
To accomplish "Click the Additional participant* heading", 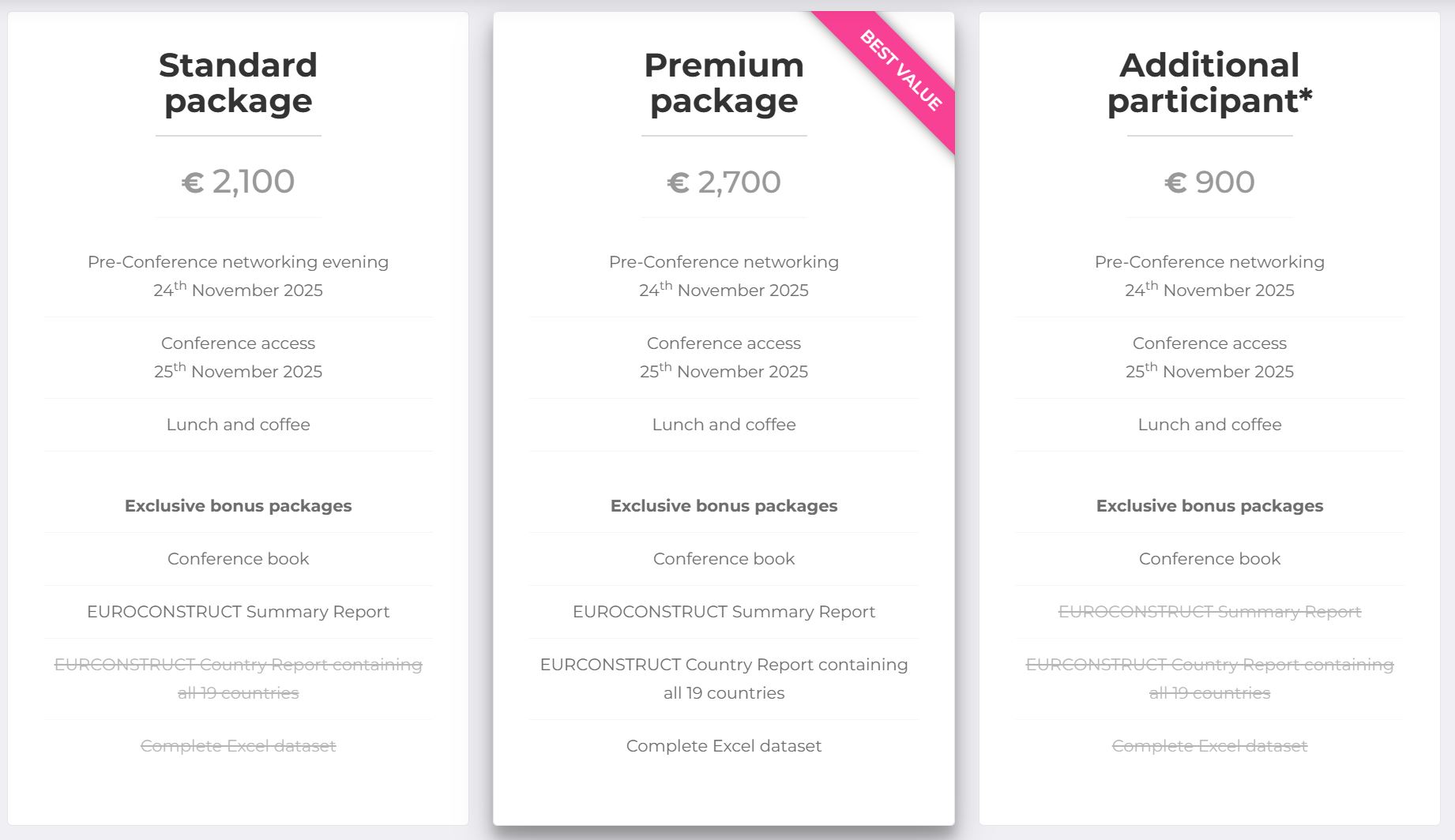I will (1209, 83).
